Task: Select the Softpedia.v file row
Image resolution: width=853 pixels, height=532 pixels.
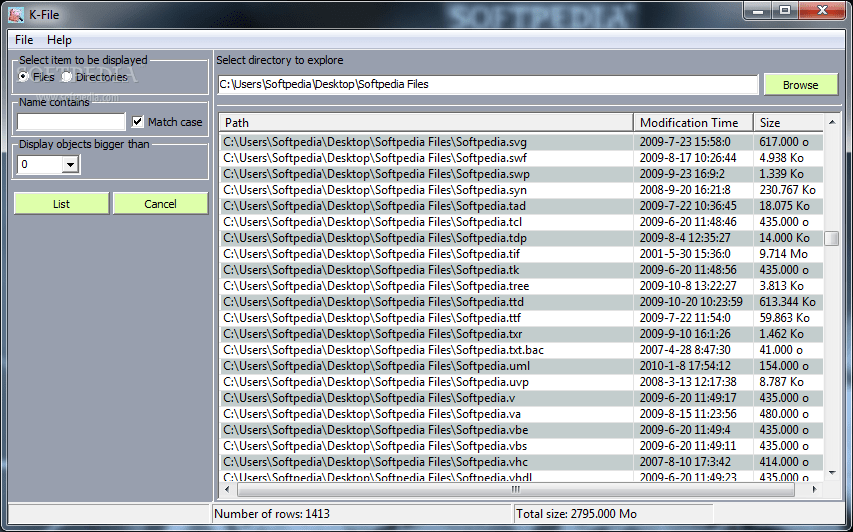Action: (x=521, y=398)
